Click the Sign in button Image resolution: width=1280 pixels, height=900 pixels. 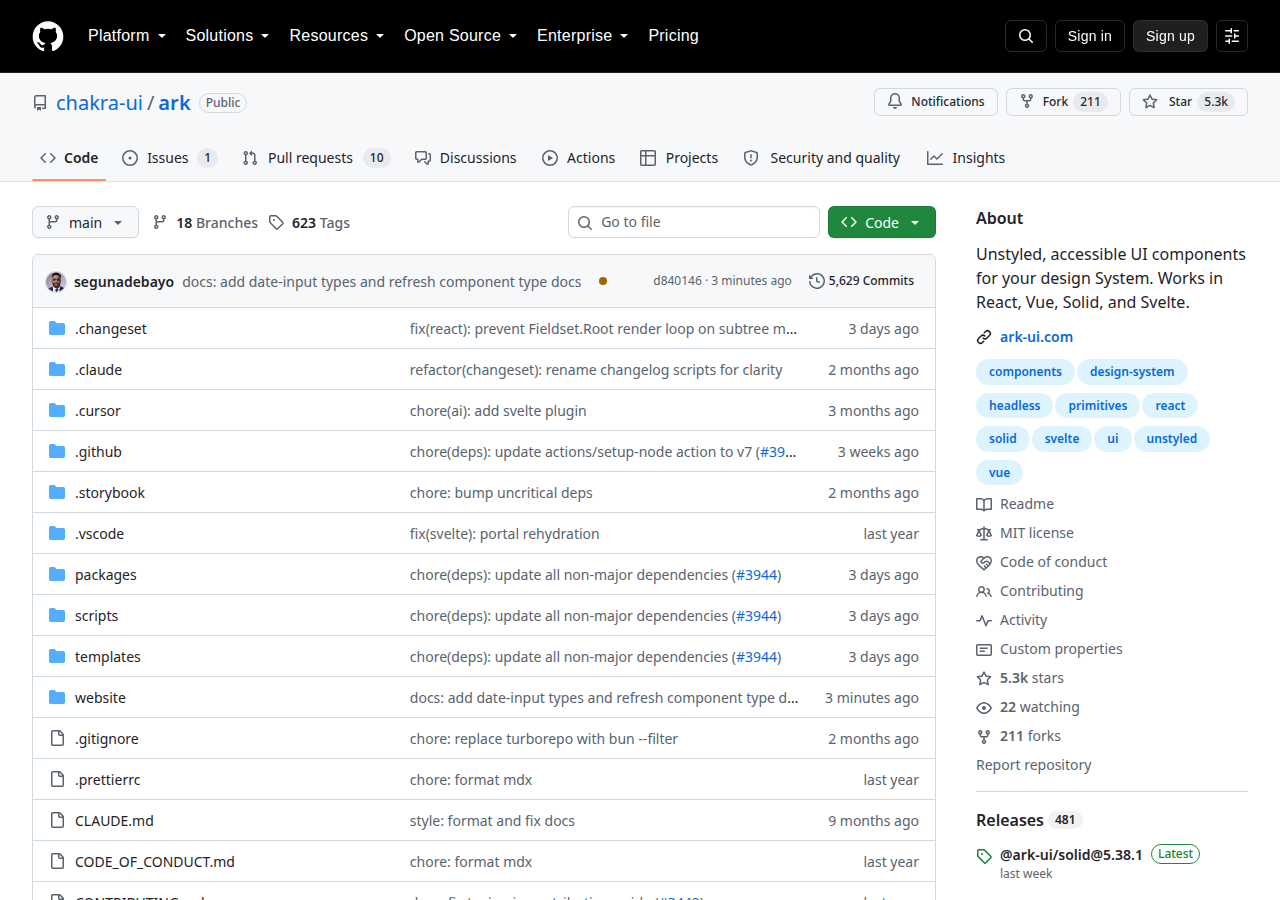point(1089,36)
